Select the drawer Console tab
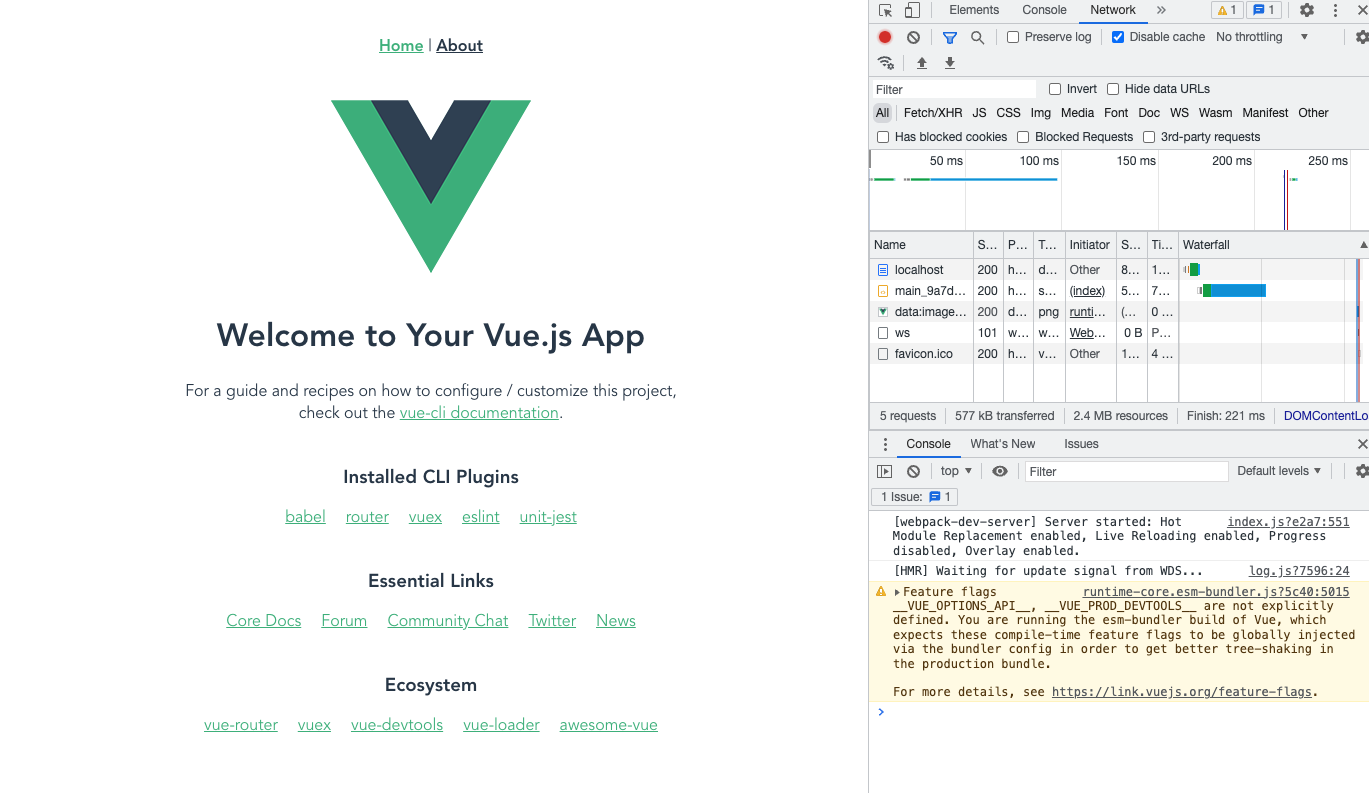Viewport: 1369px width, 793px height. pyautogui.click(x=928, y=444)
